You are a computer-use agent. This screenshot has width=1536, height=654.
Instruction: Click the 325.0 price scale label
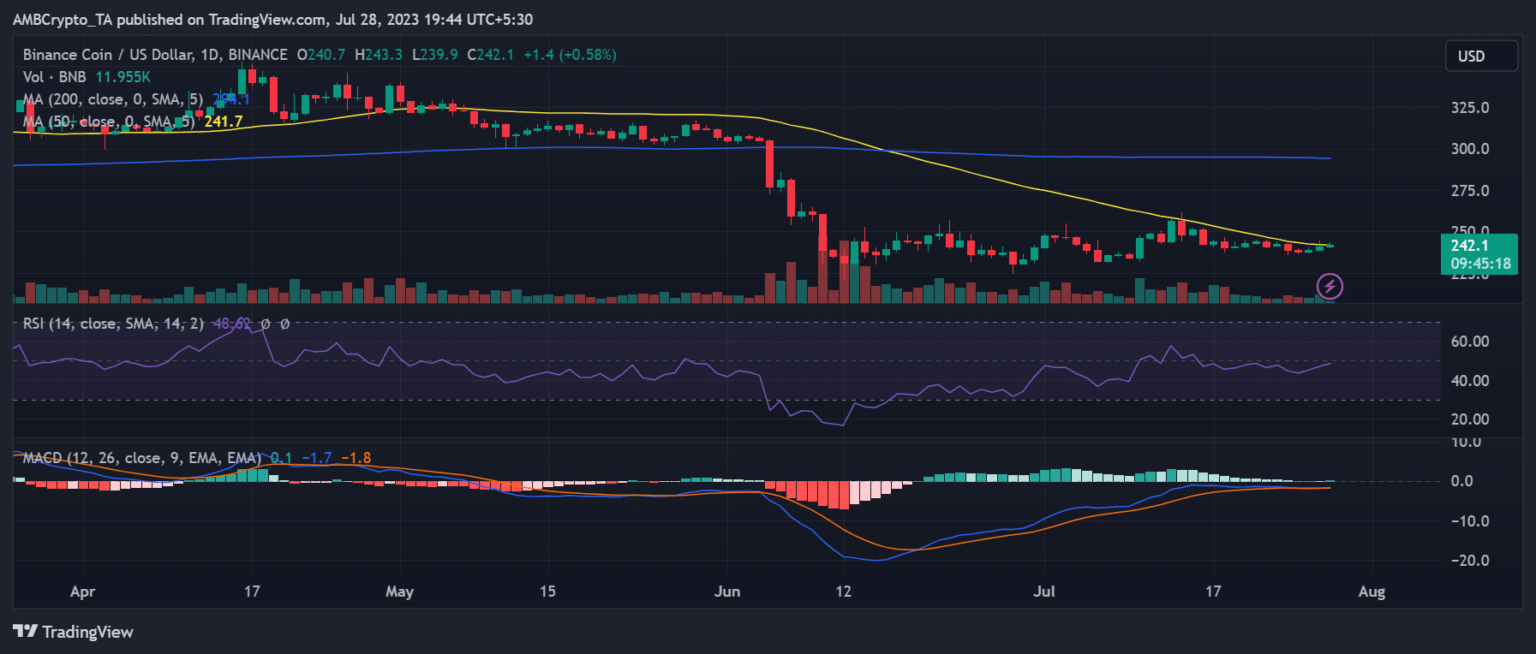[1472, 107]
